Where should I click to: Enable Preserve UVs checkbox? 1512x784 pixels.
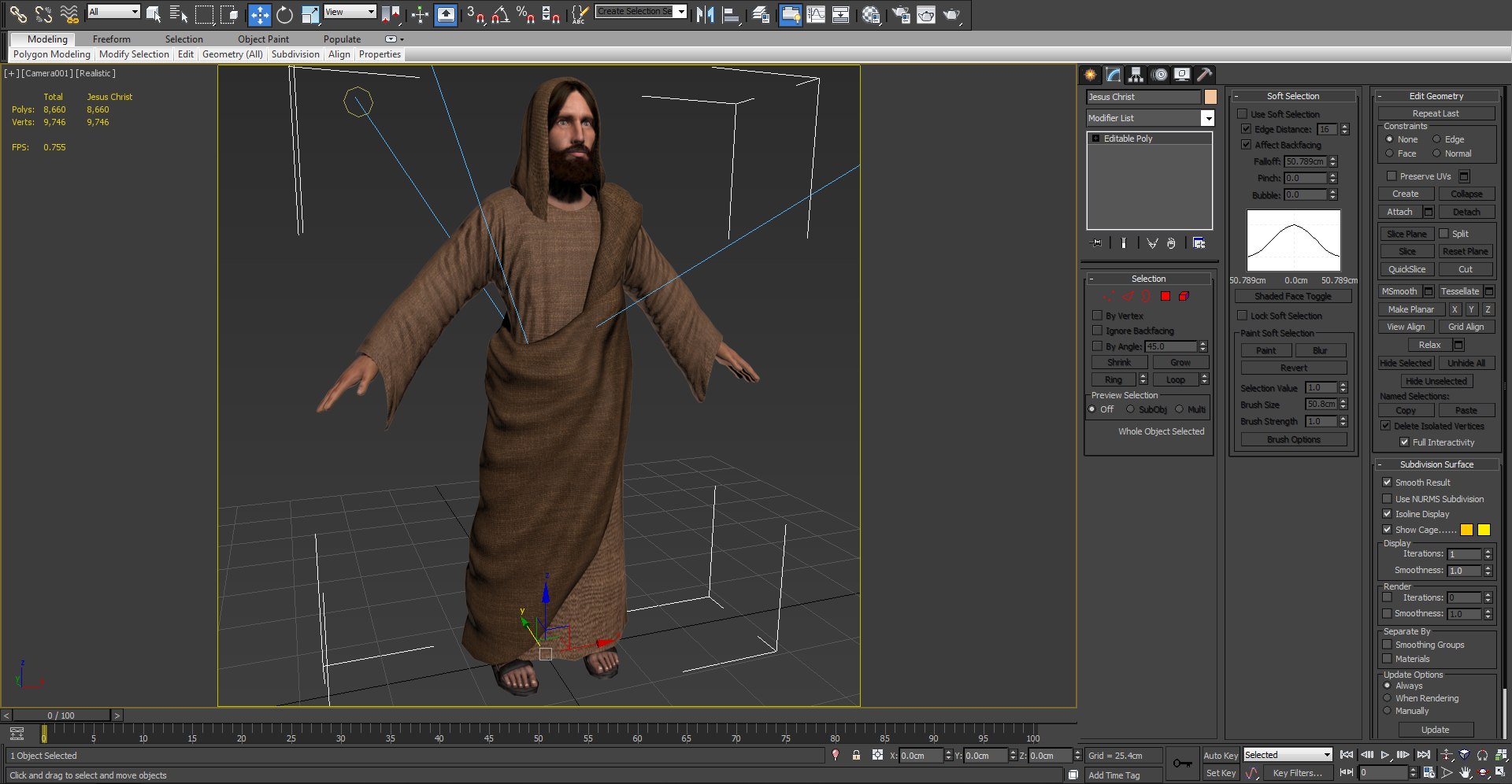pyautogui.click(x=1392, y=176)
